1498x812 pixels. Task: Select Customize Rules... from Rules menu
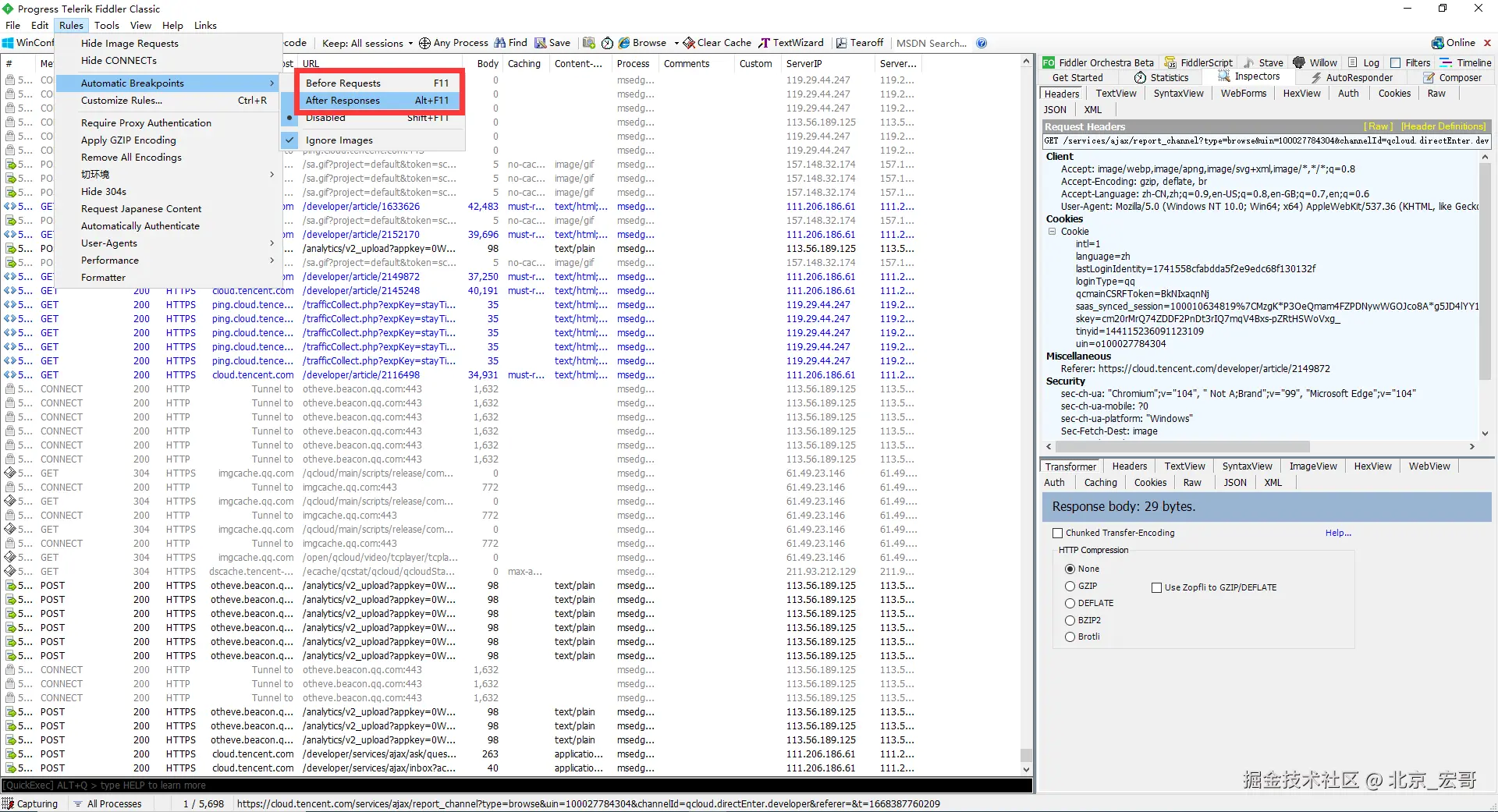click(x=169, y=100)
